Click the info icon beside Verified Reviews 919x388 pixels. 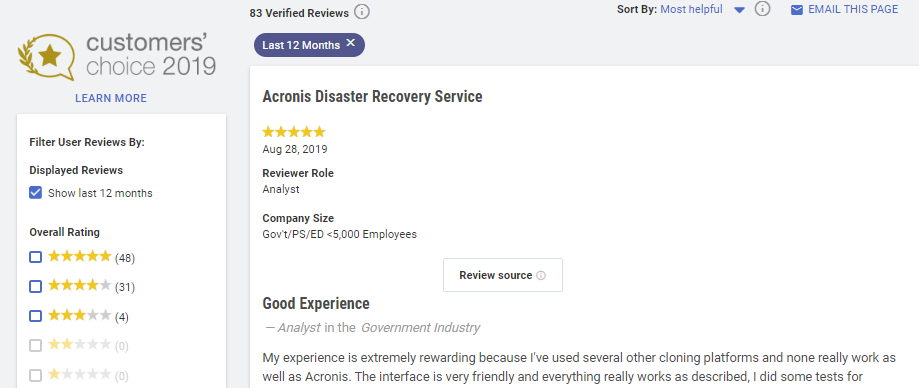362,12
